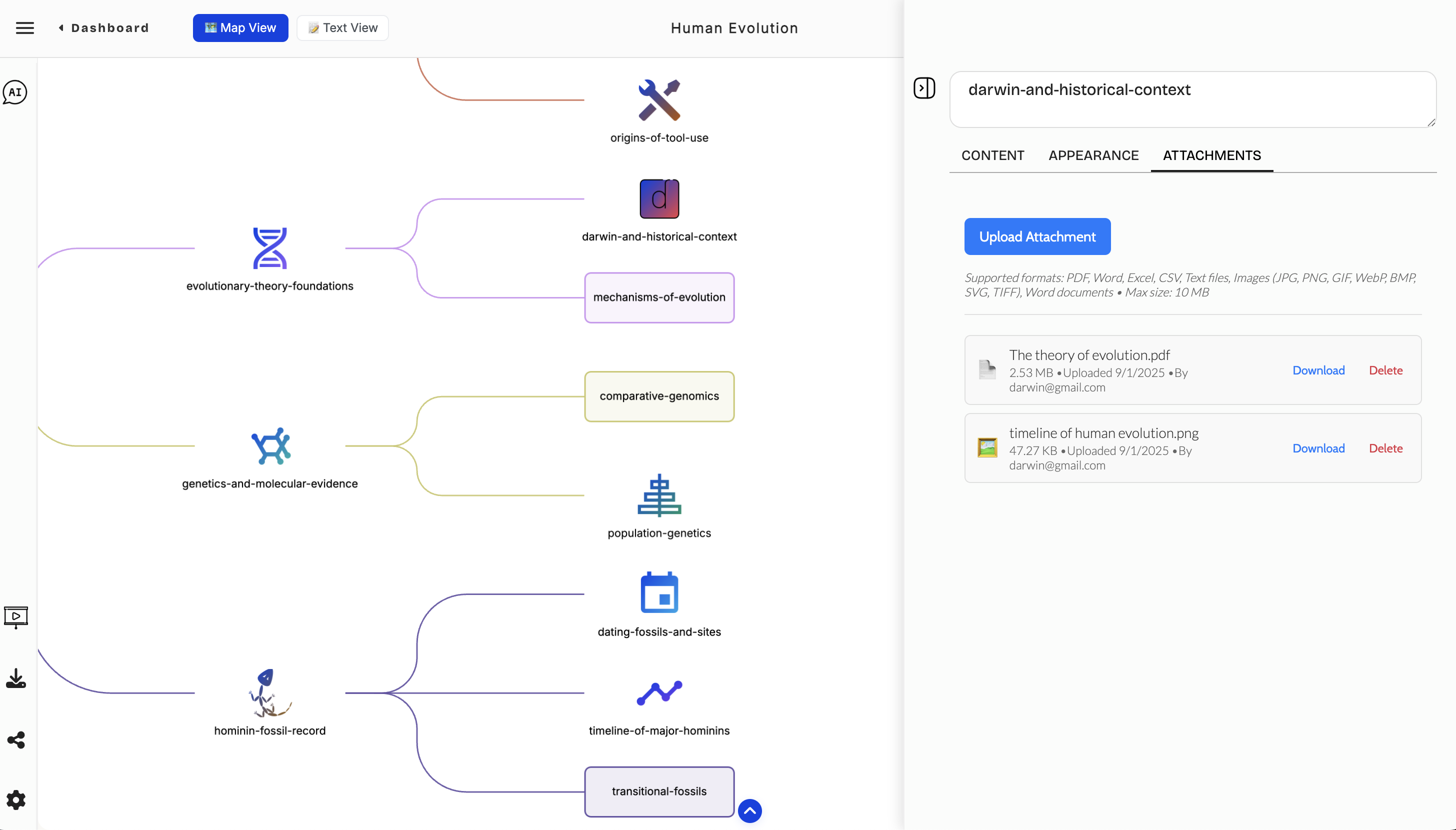Click the download/export sidebar icon
Viewport: 1456px width, 830px height.
[x=16, y=679]
